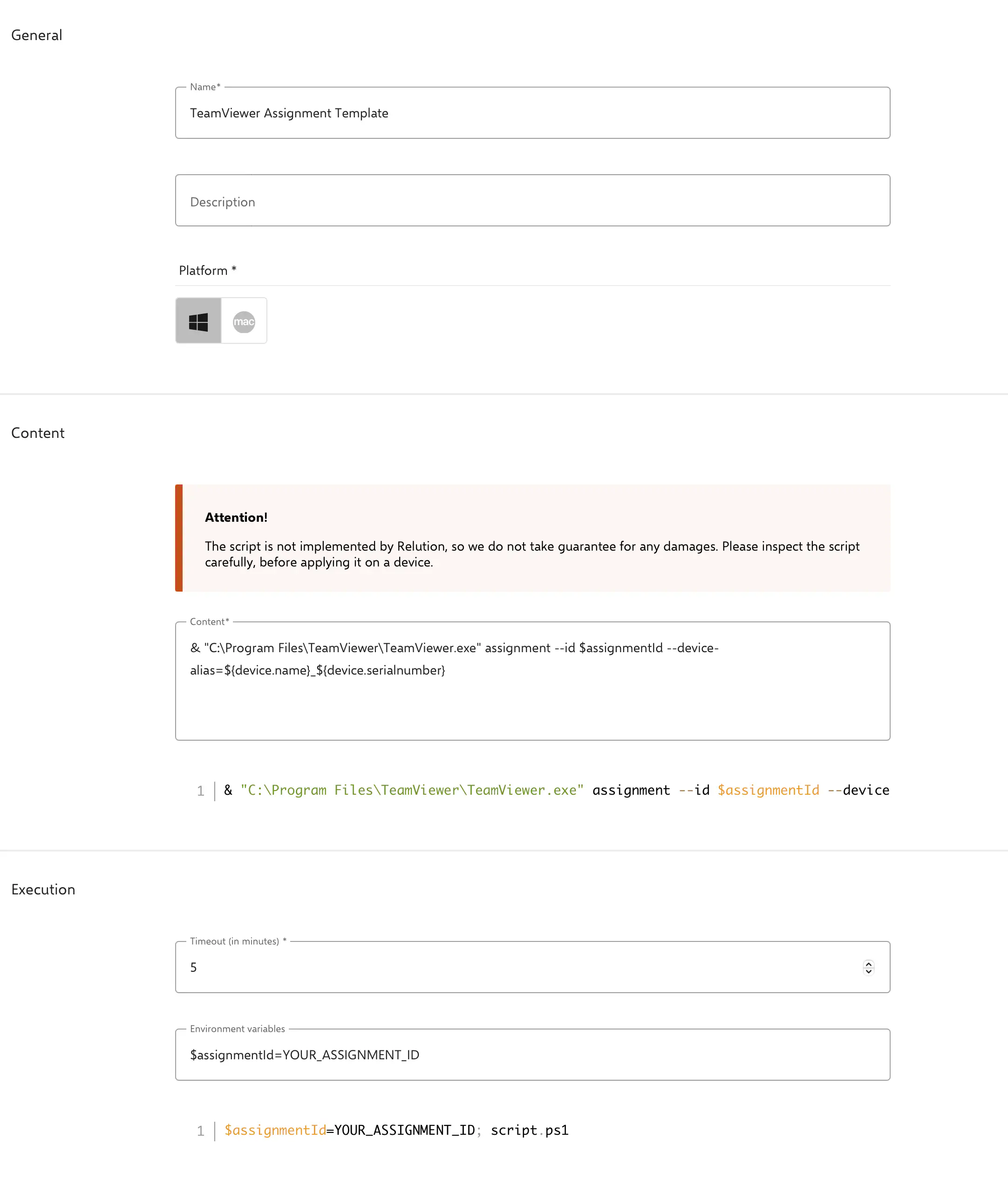Screen dimensions: 1008x1186
Task: Enable macOS platform for the template
Action: 244,320
